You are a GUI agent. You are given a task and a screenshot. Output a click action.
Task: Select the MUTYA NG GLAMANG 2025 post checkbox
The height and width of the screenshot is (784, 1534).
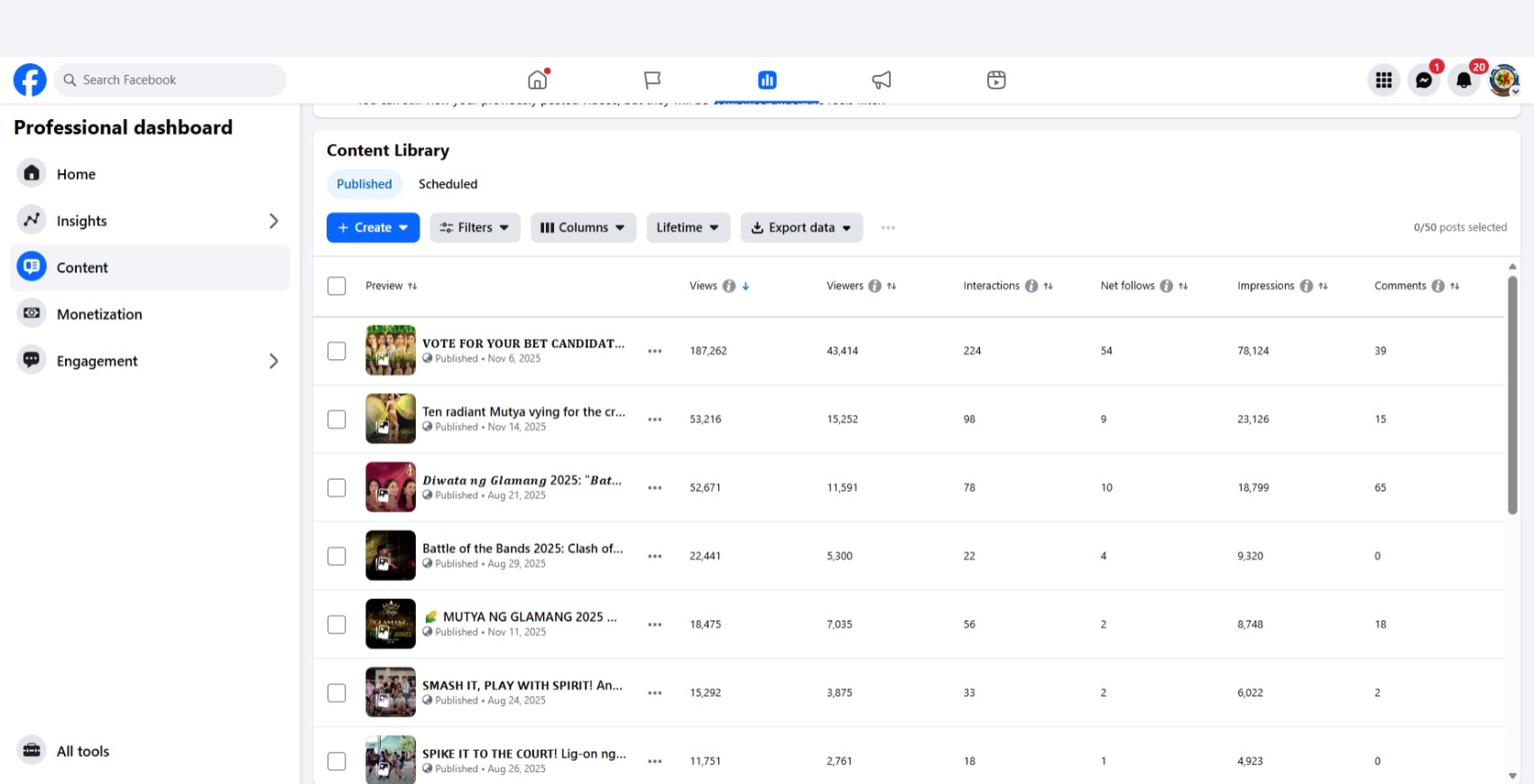[337, 624]
